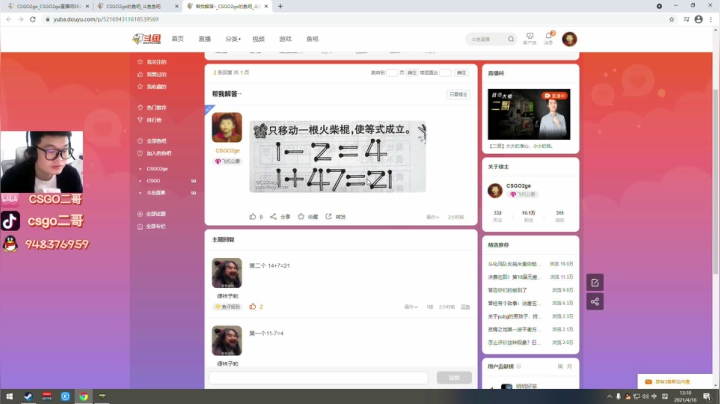Open the notification bell icon
The height and width of the screenshot is (404, 720).
point(549,38)
